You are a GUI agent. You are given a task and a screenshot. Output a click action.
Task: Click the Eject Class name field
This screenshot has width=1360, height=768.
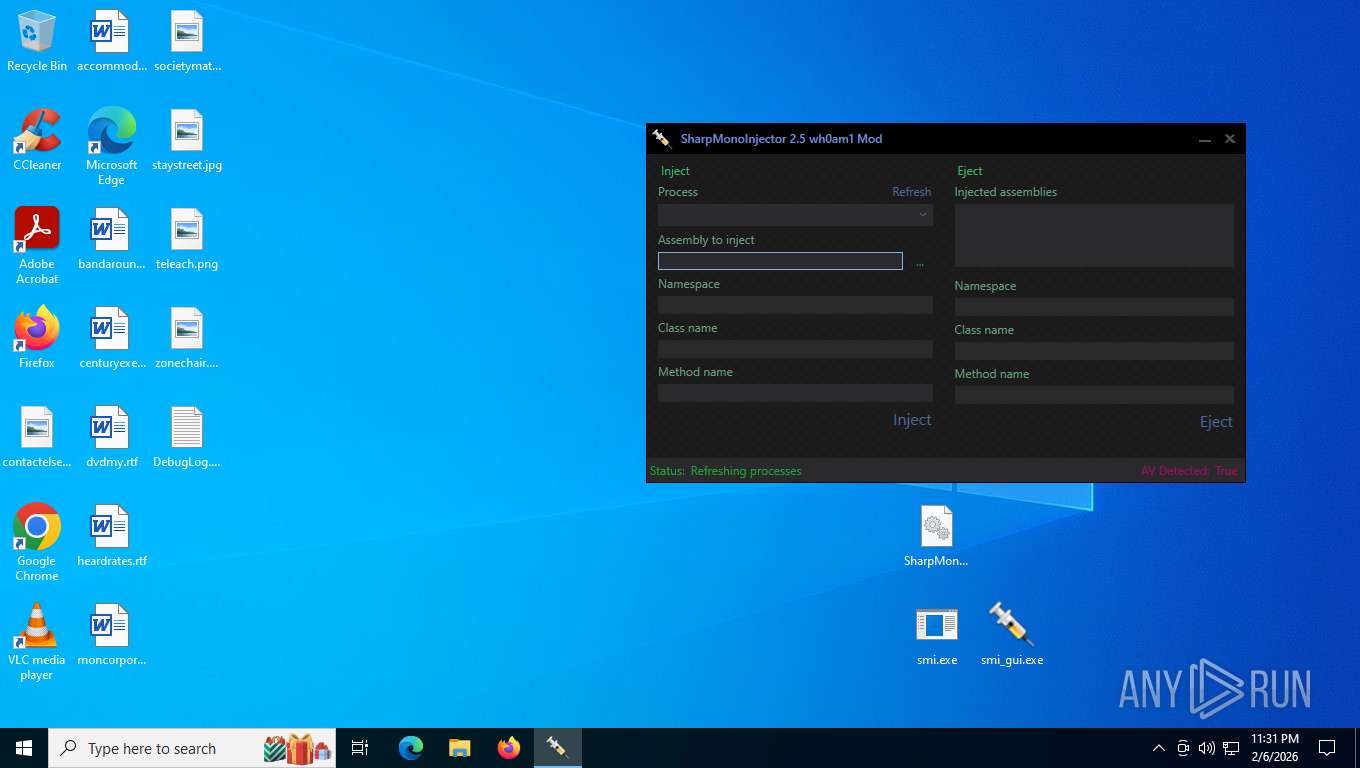(x=1094, y=351)
